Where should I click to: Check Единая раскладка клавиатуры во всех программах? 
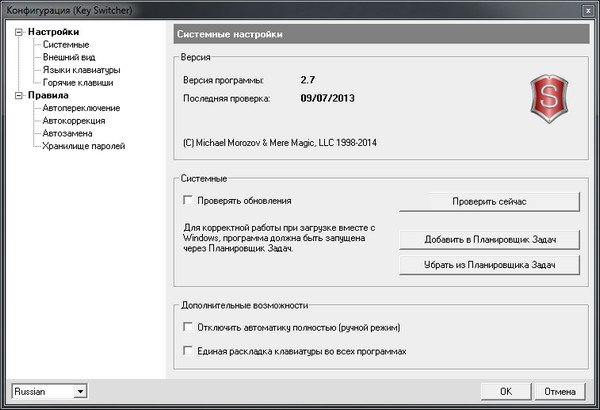(x=188, y=351)
